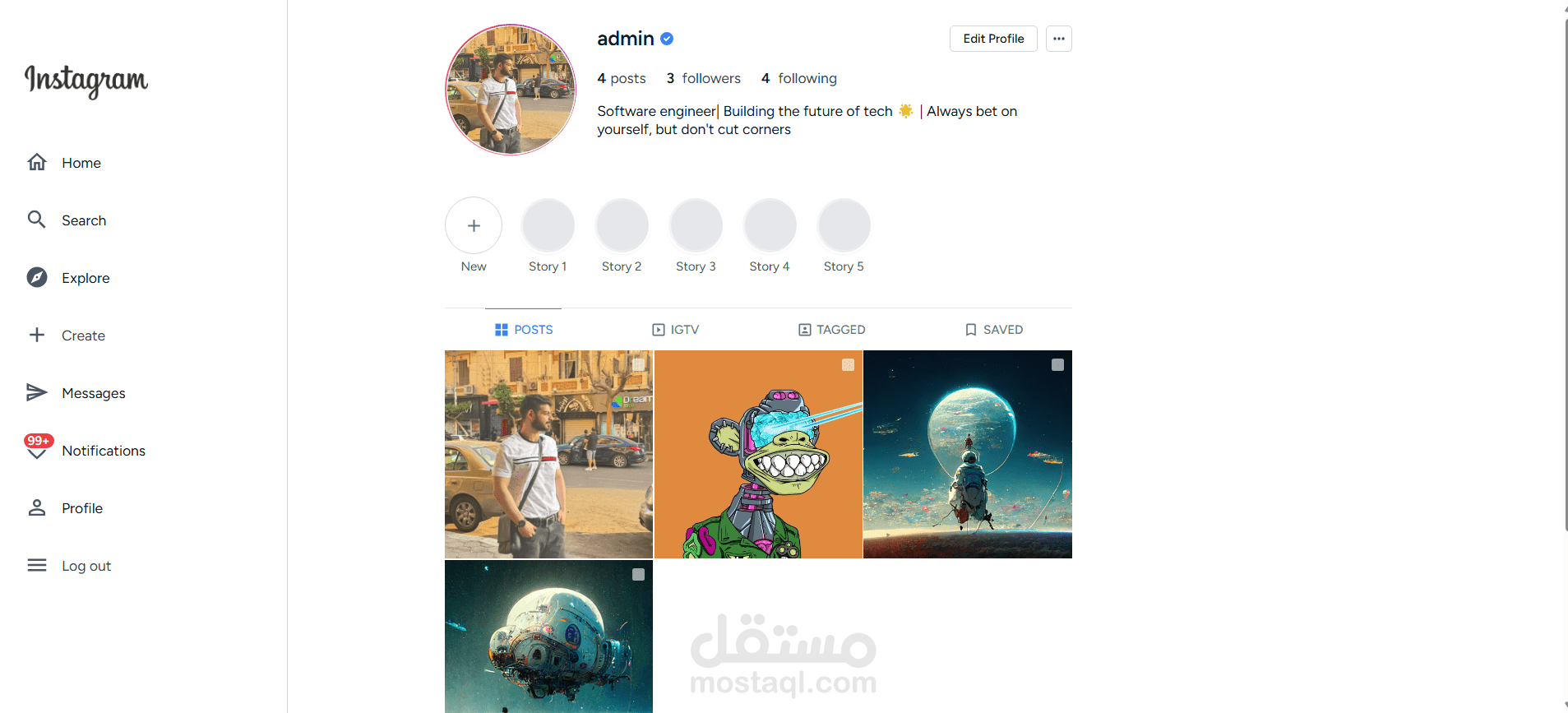Click the blue verified badge next to admin

click(667, 39)
